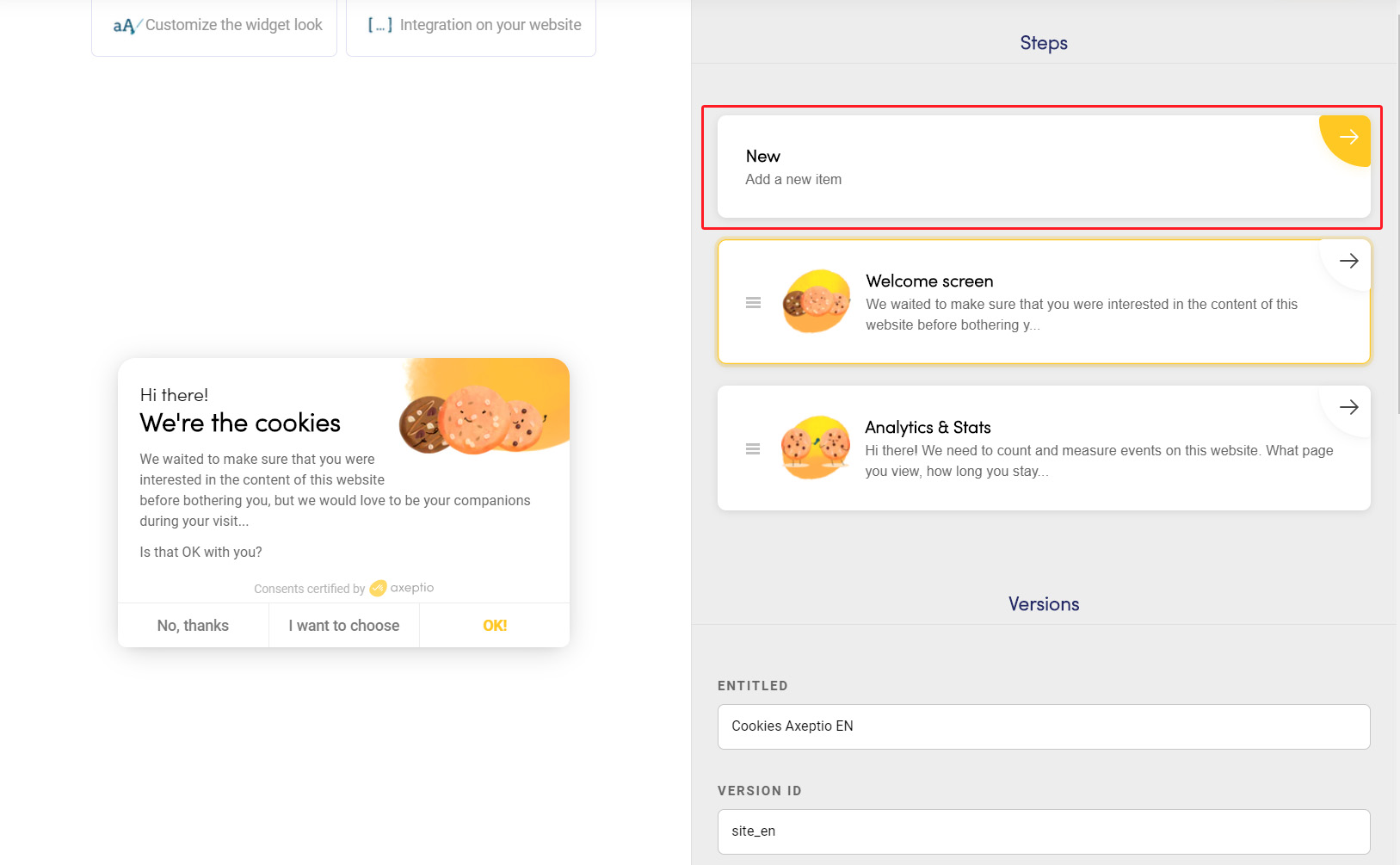Open Welcome screen step via its arrow
The height and width of the screenshot is (865, 1400).
(x=1348, y=261)
